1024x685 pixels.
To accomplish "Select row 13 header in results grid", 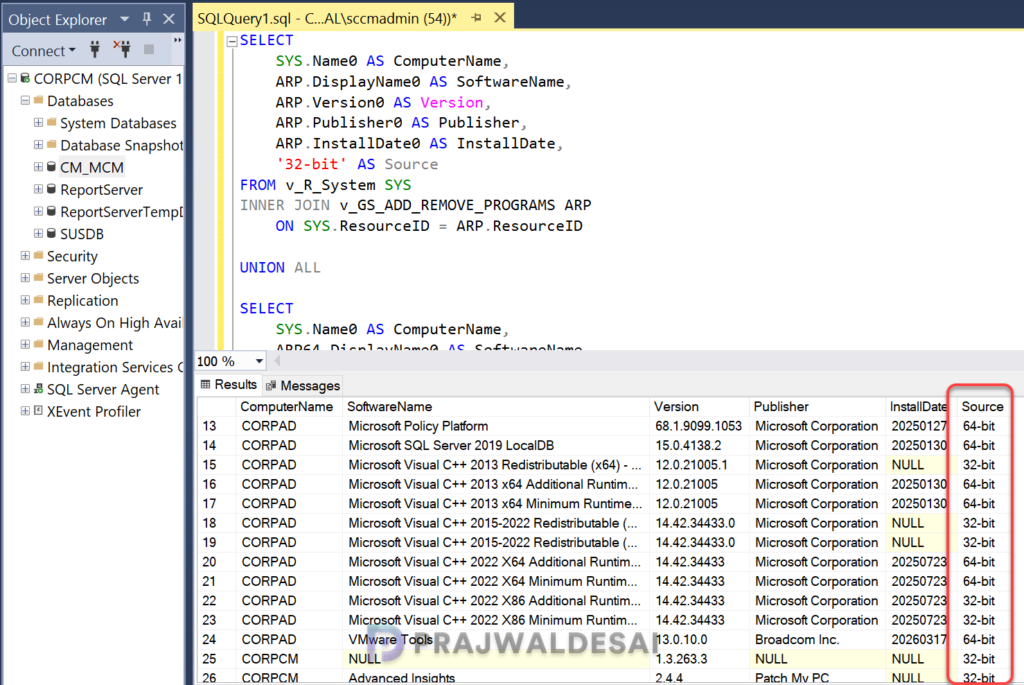I will 216,426.
